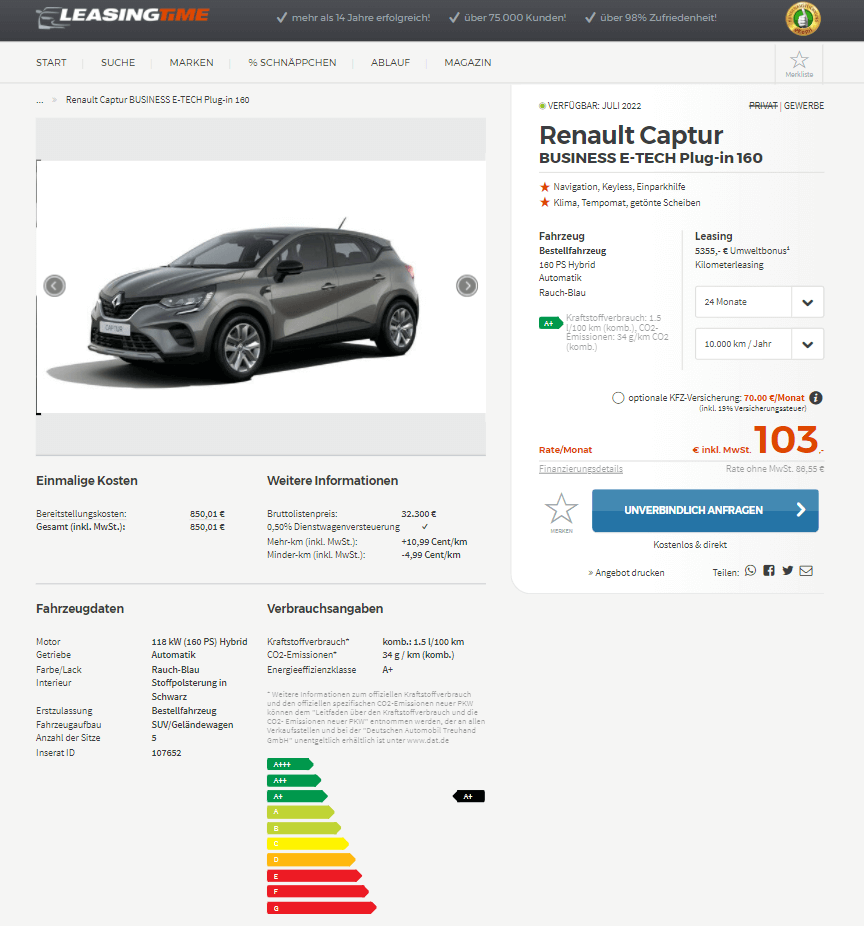Switch to GEWERBE pricing

click(x=804, y=106)
